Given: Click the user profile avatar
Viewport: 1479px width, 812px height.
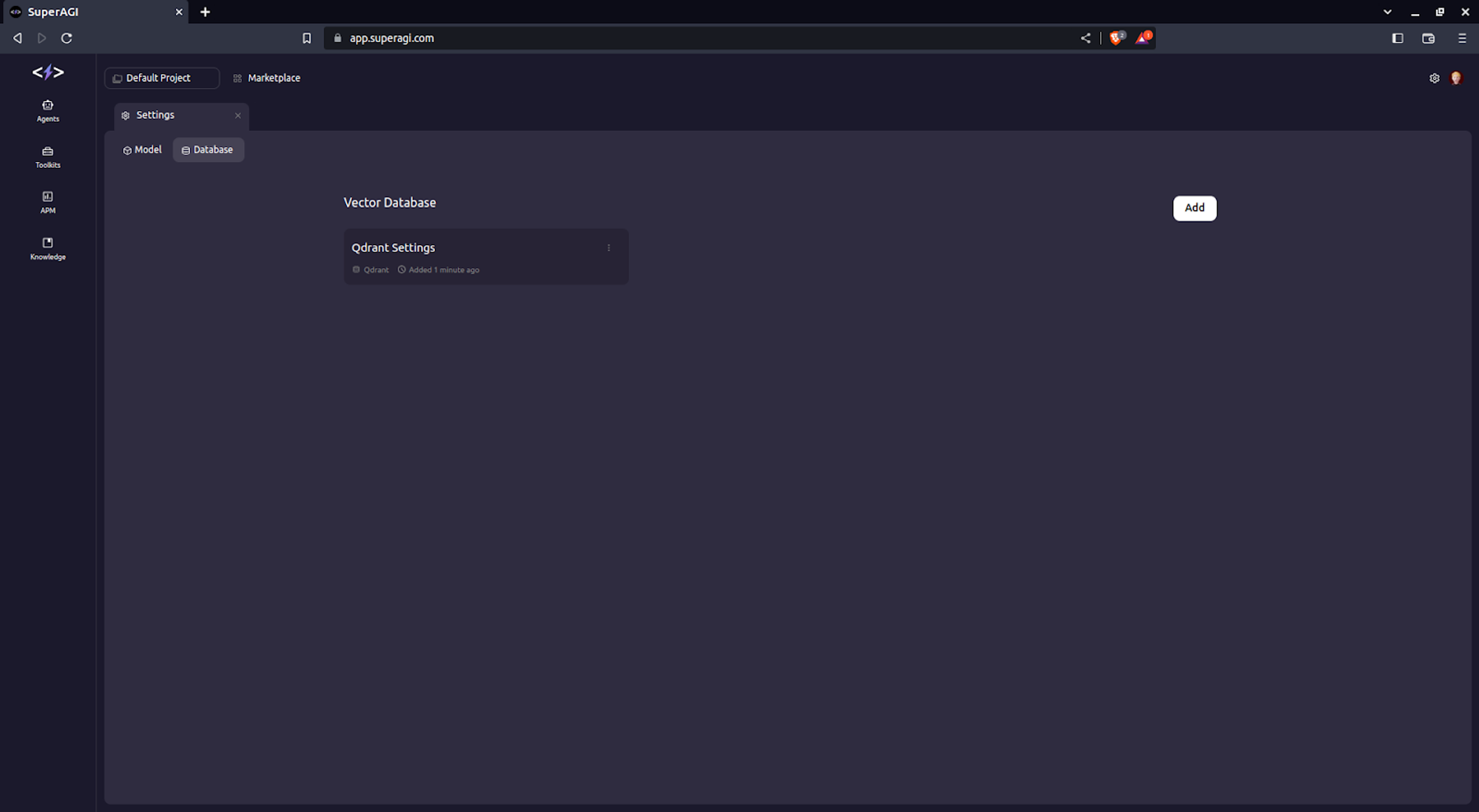Looking at the screenshot, I should [1456, 78].
